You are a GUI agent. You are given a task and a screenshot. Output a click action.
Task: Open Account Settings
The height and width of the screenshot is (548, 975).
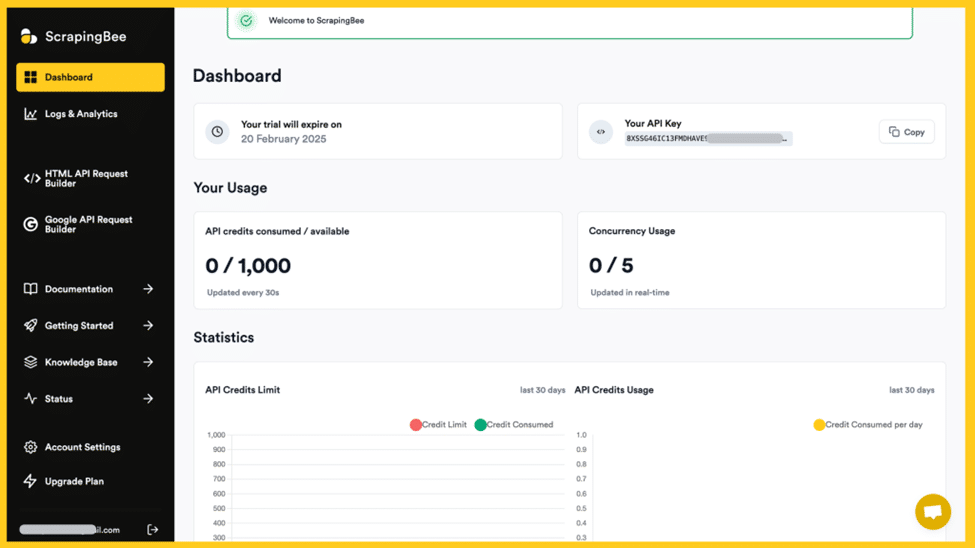click(x=82, y=447)
